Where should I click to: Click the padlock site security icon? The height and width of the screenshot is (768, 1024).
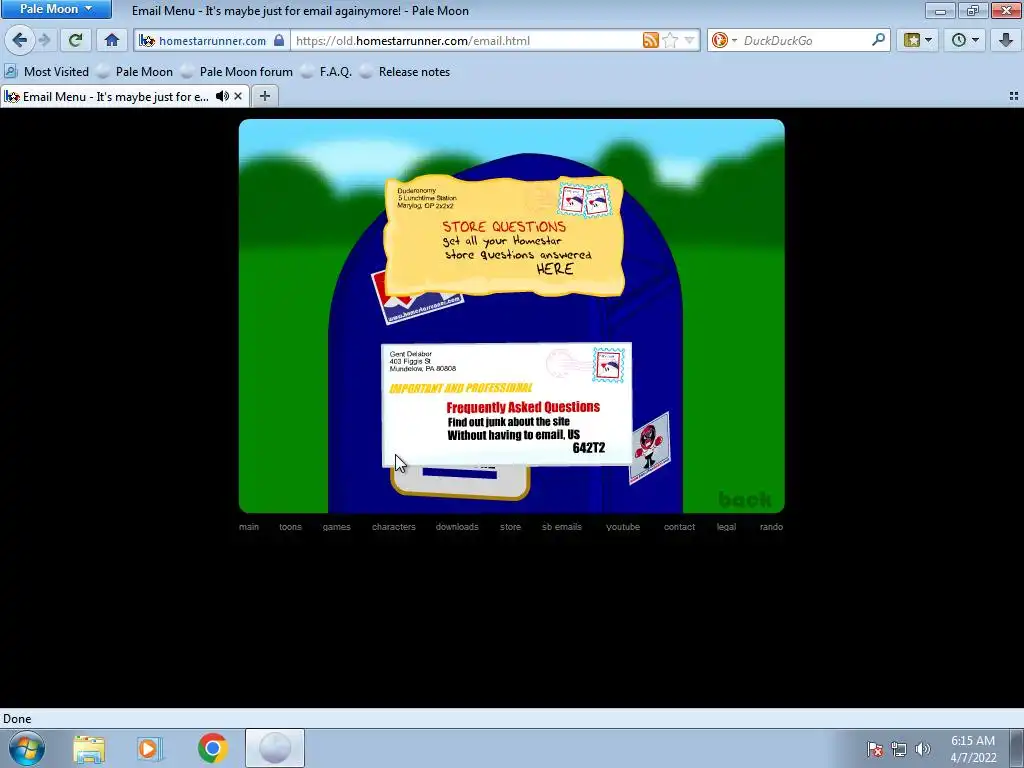[279, 40]
